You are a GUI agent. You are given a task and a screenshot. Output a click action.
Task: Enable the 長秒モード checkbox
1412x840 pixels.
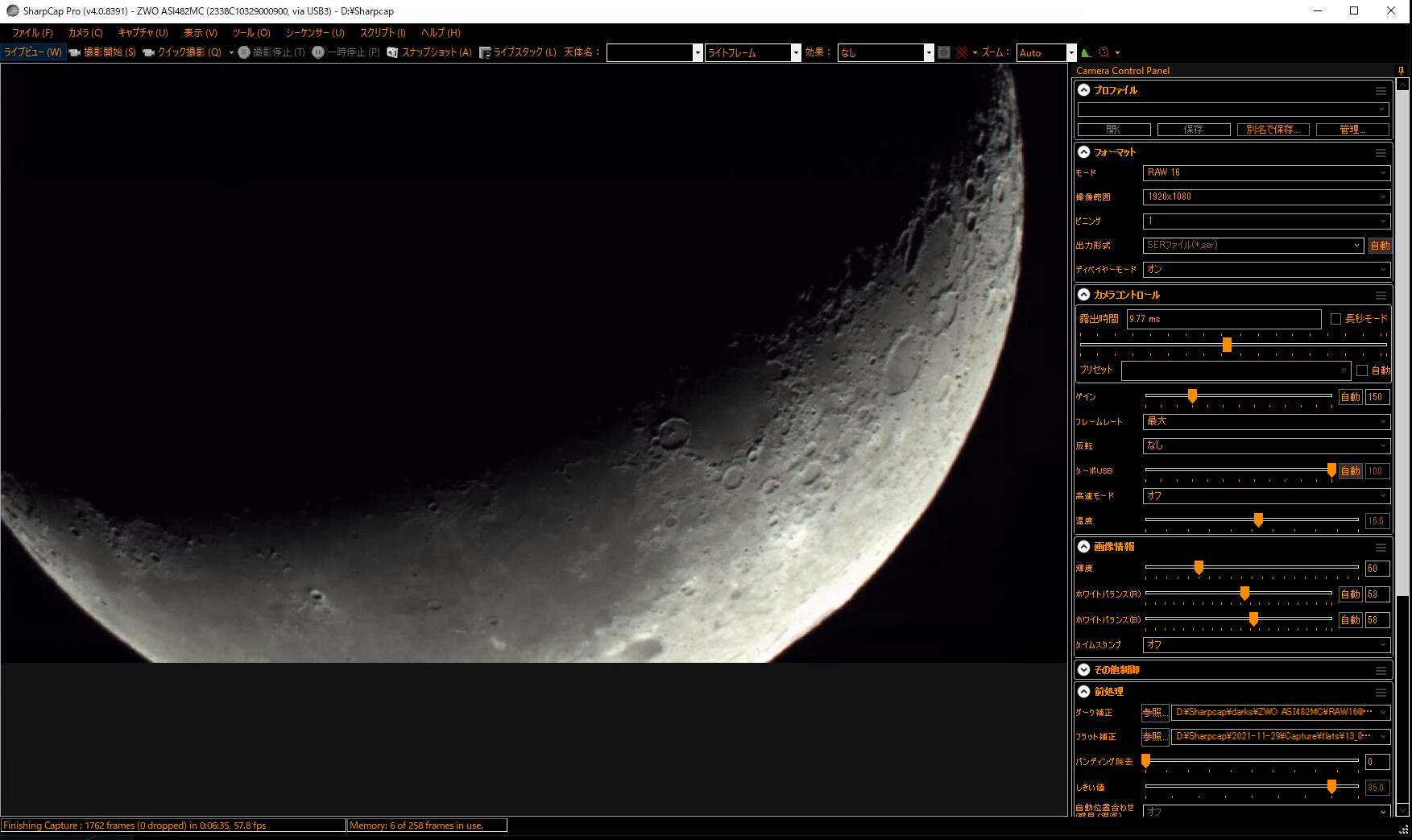(x=1335, y=319)
